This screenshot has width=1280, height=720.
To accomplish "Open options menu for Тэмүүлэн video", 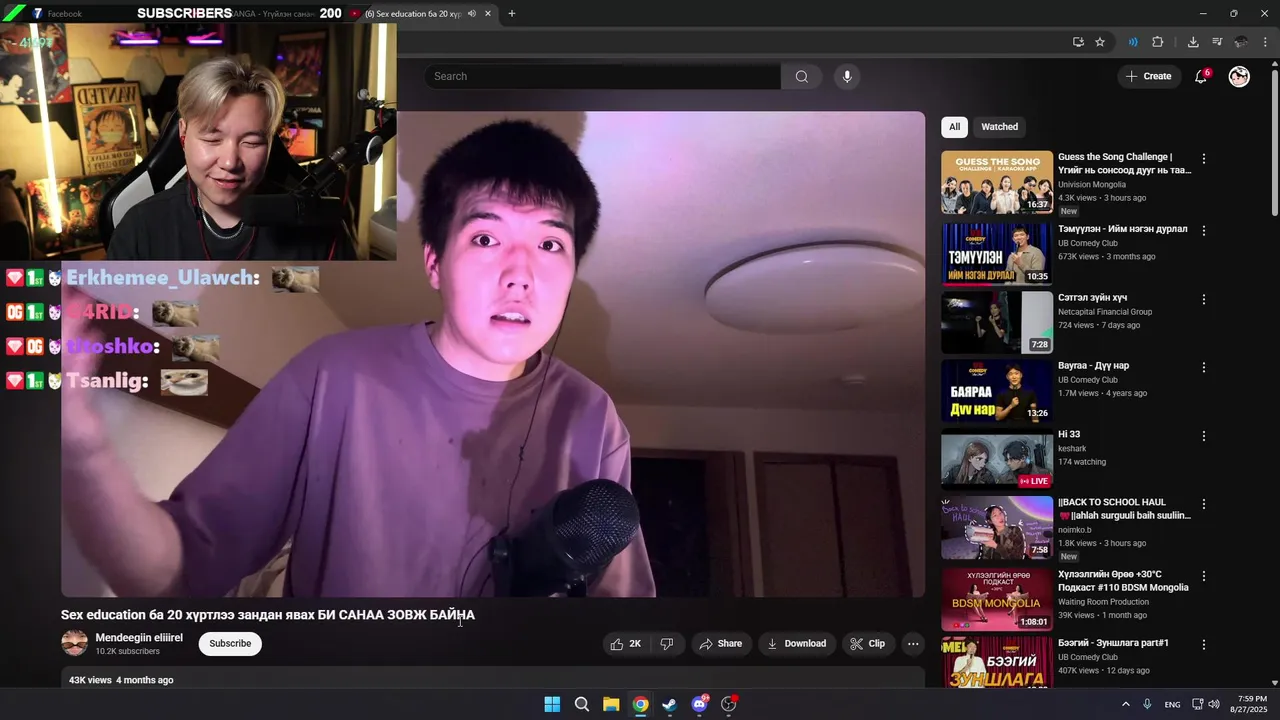I will 1204,231.
